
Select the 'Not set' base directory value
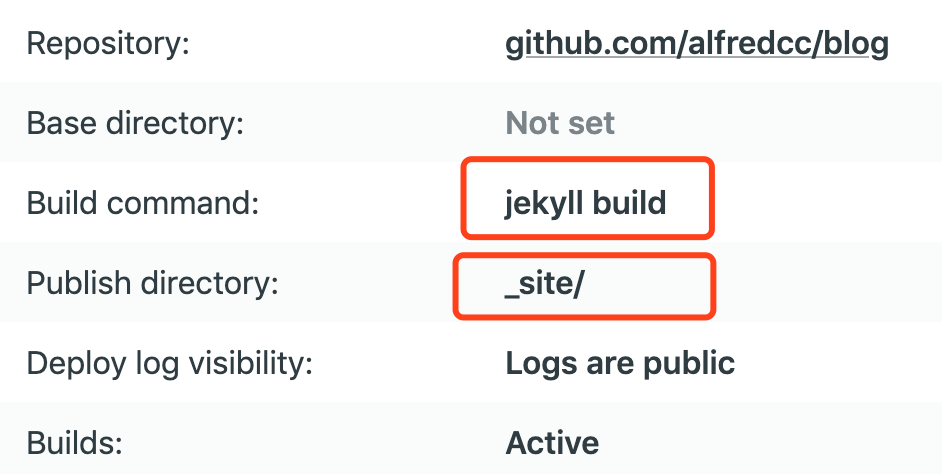(x=560, y=124)
